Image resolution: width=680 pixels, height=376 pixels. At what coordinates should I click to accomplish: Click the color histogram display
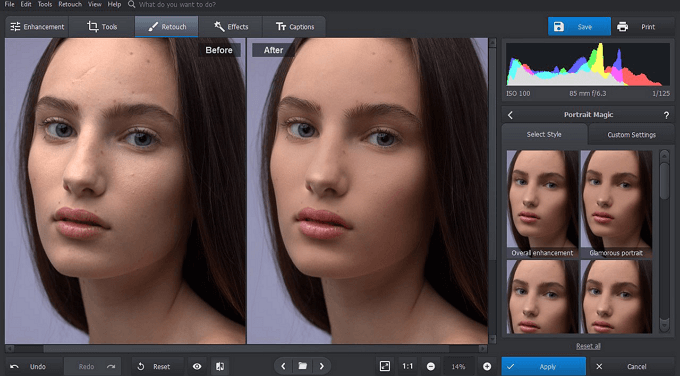tap(588, 64)
